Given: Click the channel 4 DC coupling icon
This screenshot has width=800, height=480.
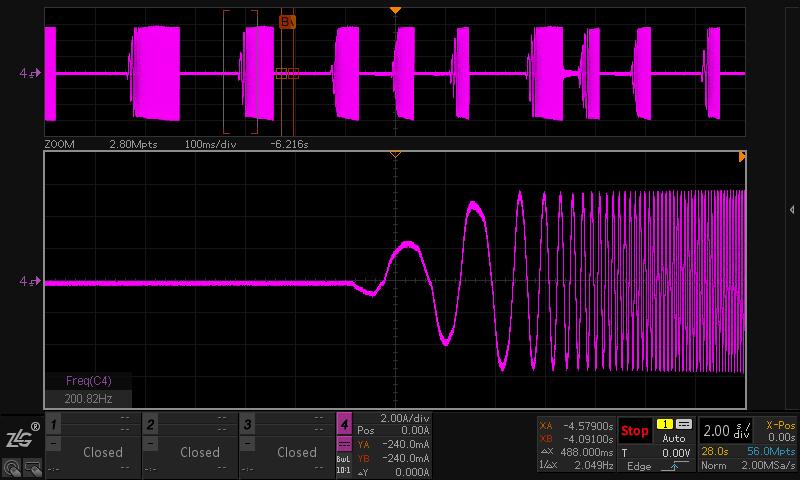Looking at the screenshot, I should 344,445.
